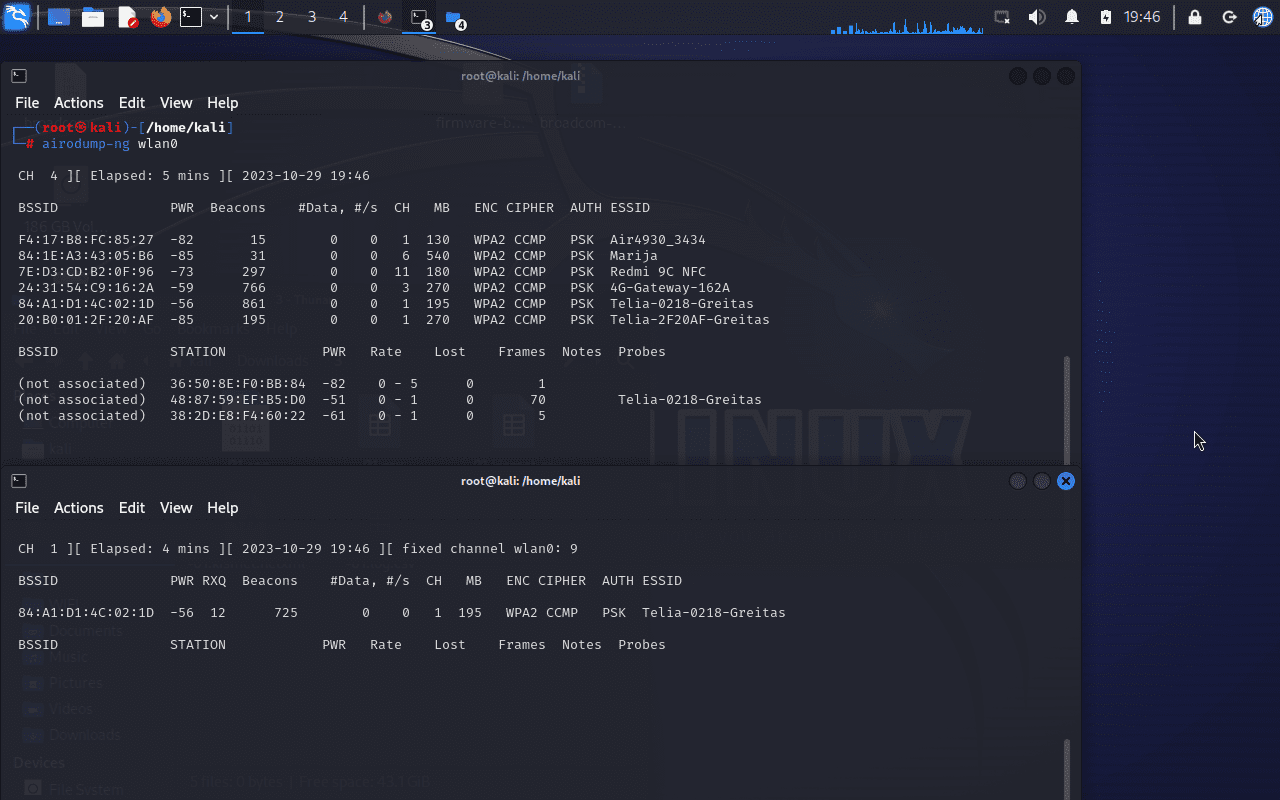Switch to workspace 2
The width and height of the screenshot is (1280, 800).
coord(280,17)
